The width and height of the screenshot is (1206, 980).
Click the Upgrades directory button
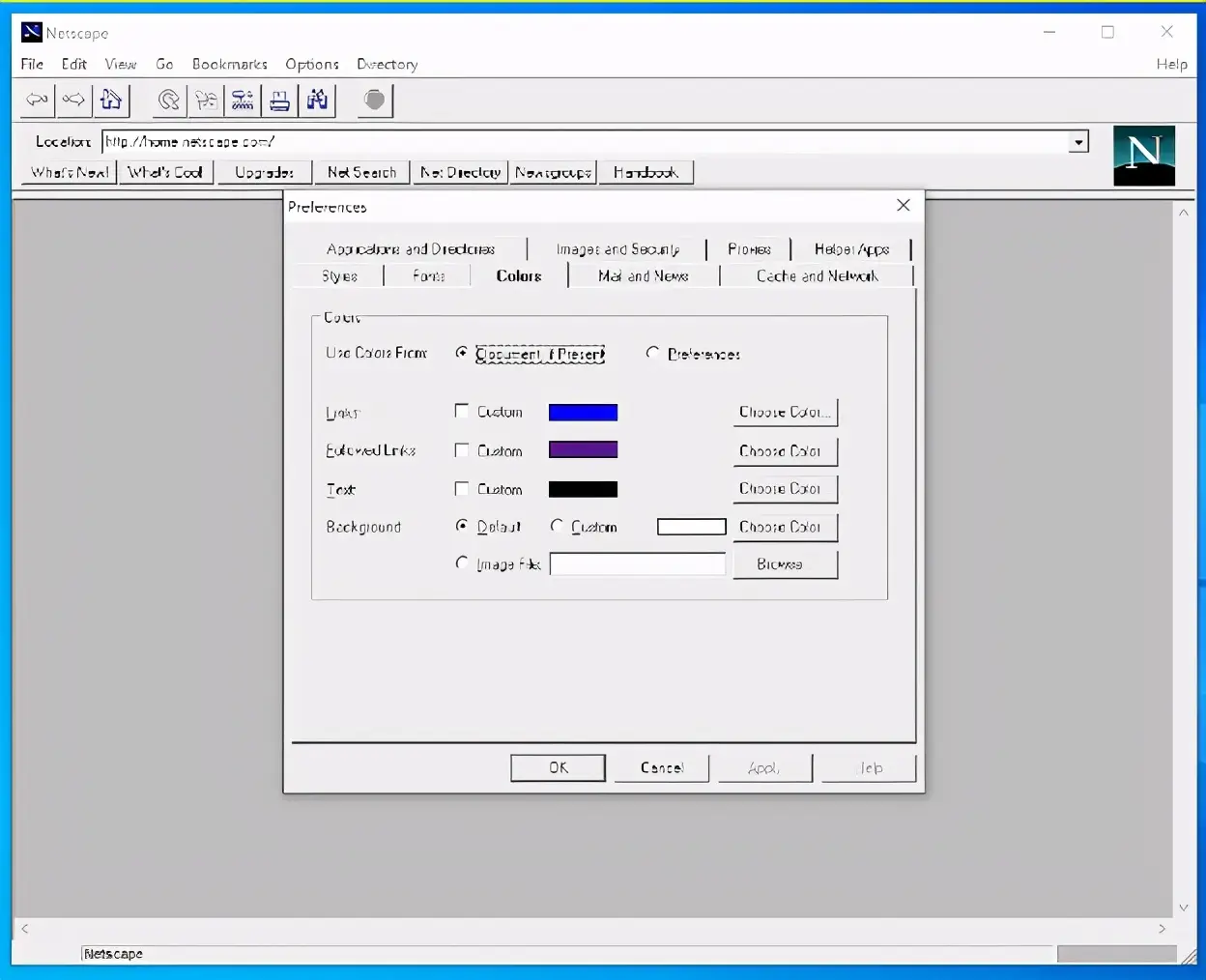pyautogui.click(x=264, y=172)
